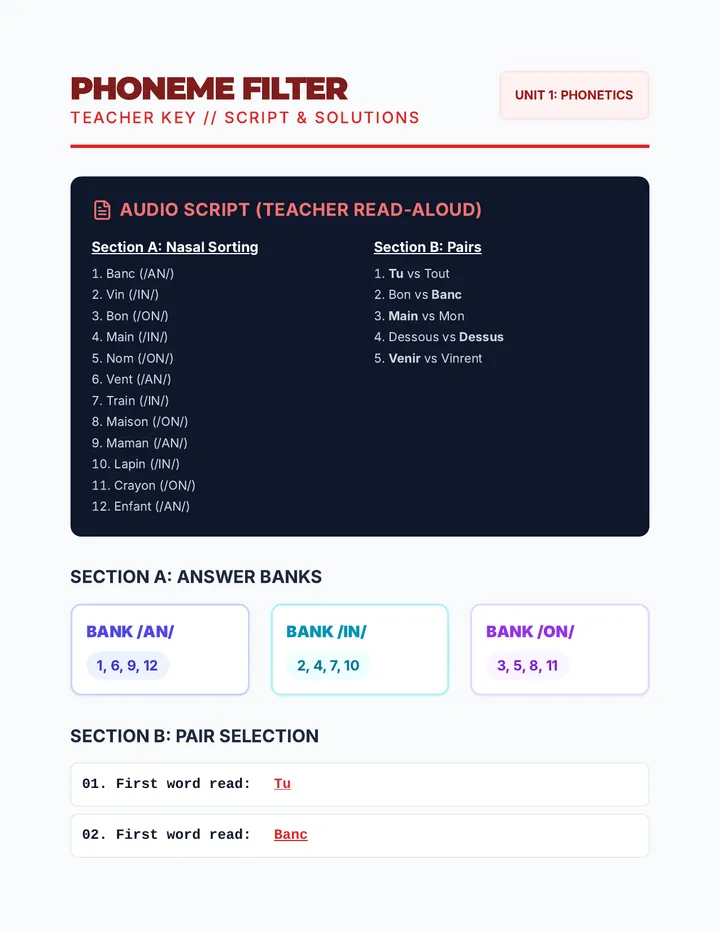Click the PHONEME FILTER title
Screen dimensions: 720x932
[x=209, y=89]
